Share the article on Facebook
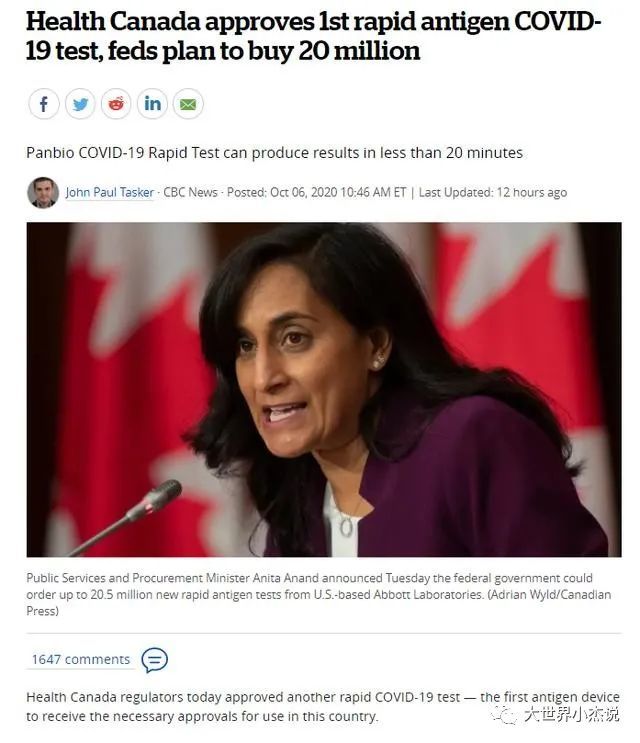 (44, 104)
